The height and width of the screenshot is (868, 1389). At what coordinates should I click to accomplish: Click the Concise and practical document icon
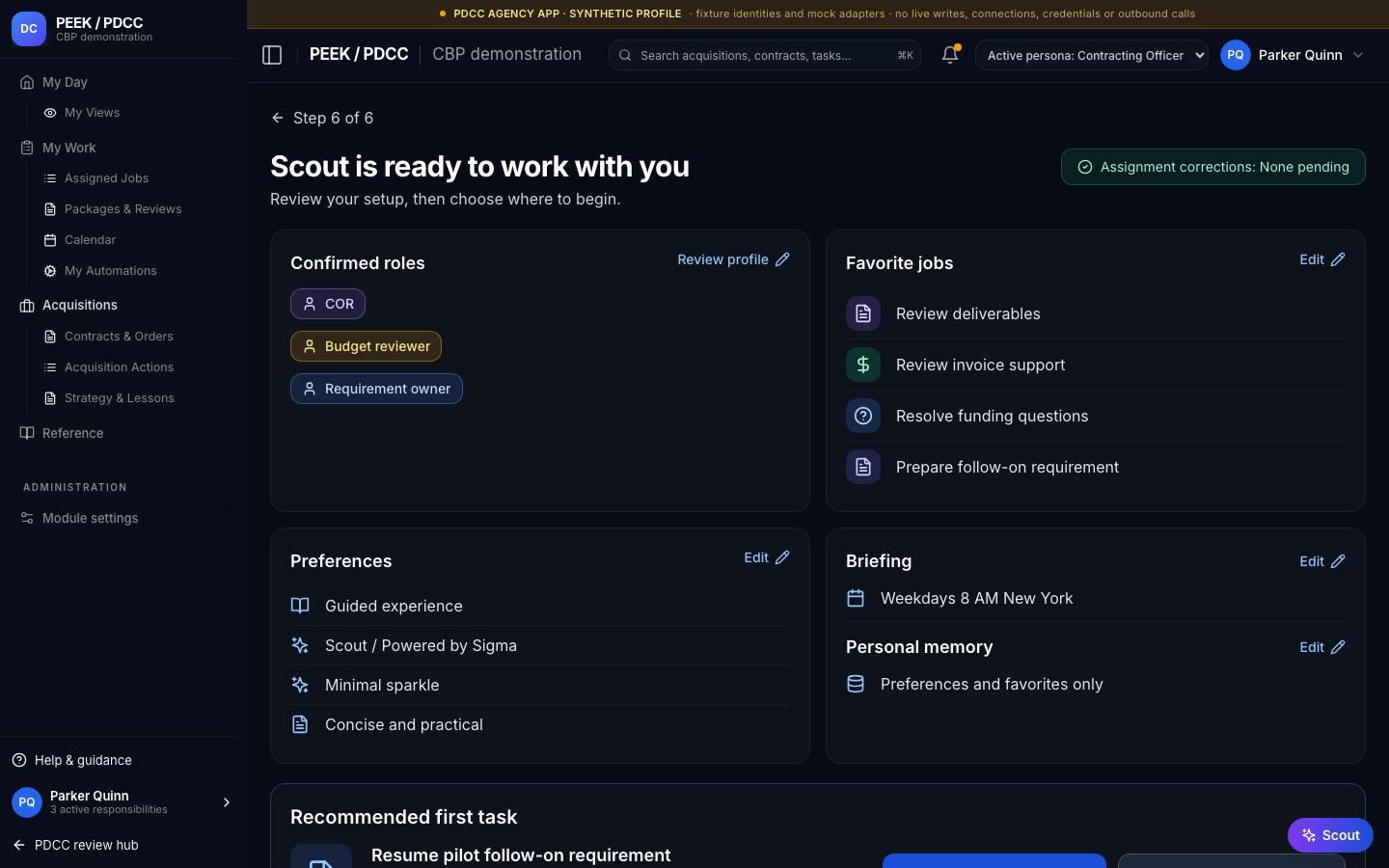click(x=300, y=724)
